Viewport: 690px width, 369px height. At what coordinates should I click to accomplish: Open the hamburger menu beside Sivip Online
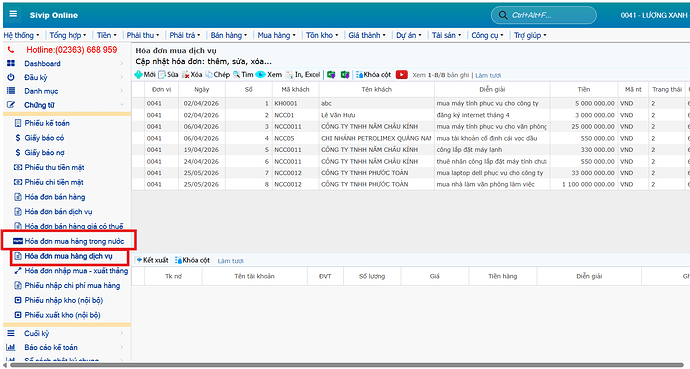(13, 14)
